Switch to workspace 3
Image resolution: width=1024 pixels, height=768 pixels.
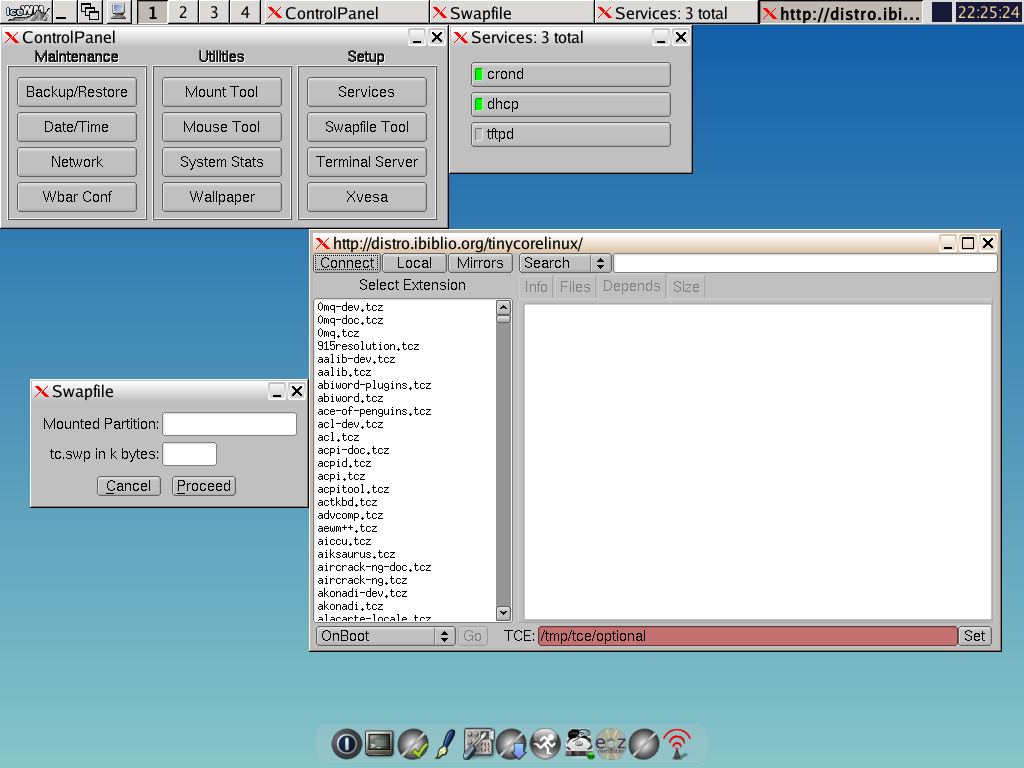click(x=214, y=12)
